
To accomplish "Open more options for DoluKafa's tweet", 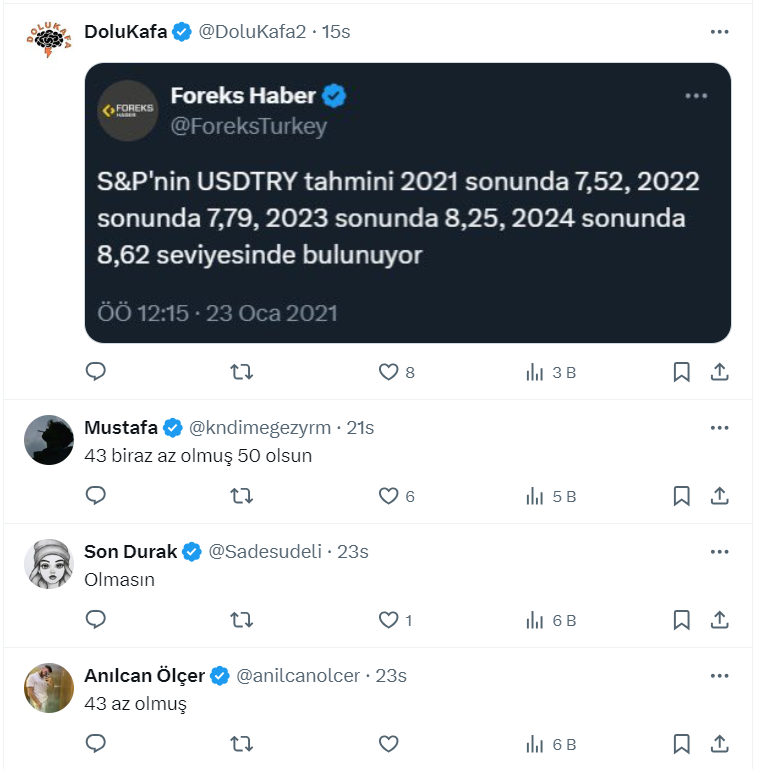I will tap(719, 32).
